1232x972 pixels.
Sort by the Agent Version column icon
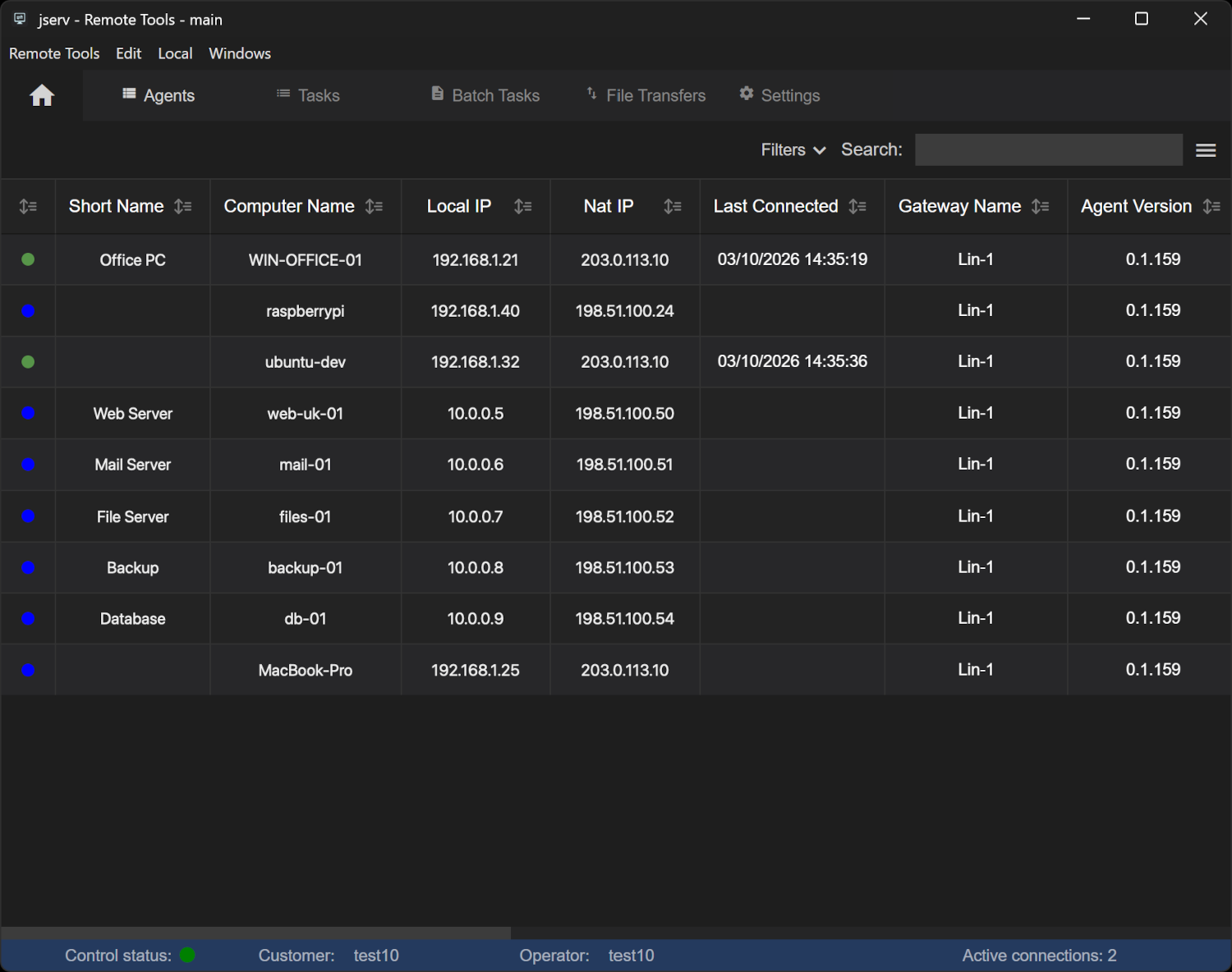1211,207
